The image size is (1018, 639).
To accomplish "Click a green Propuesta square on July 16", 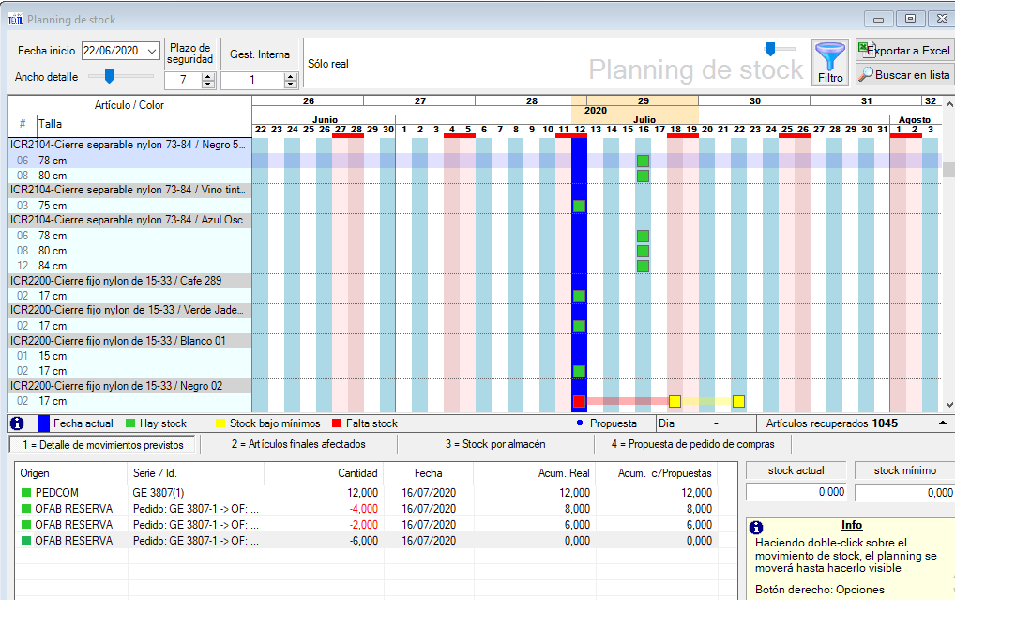I will (x=642, y=159).
